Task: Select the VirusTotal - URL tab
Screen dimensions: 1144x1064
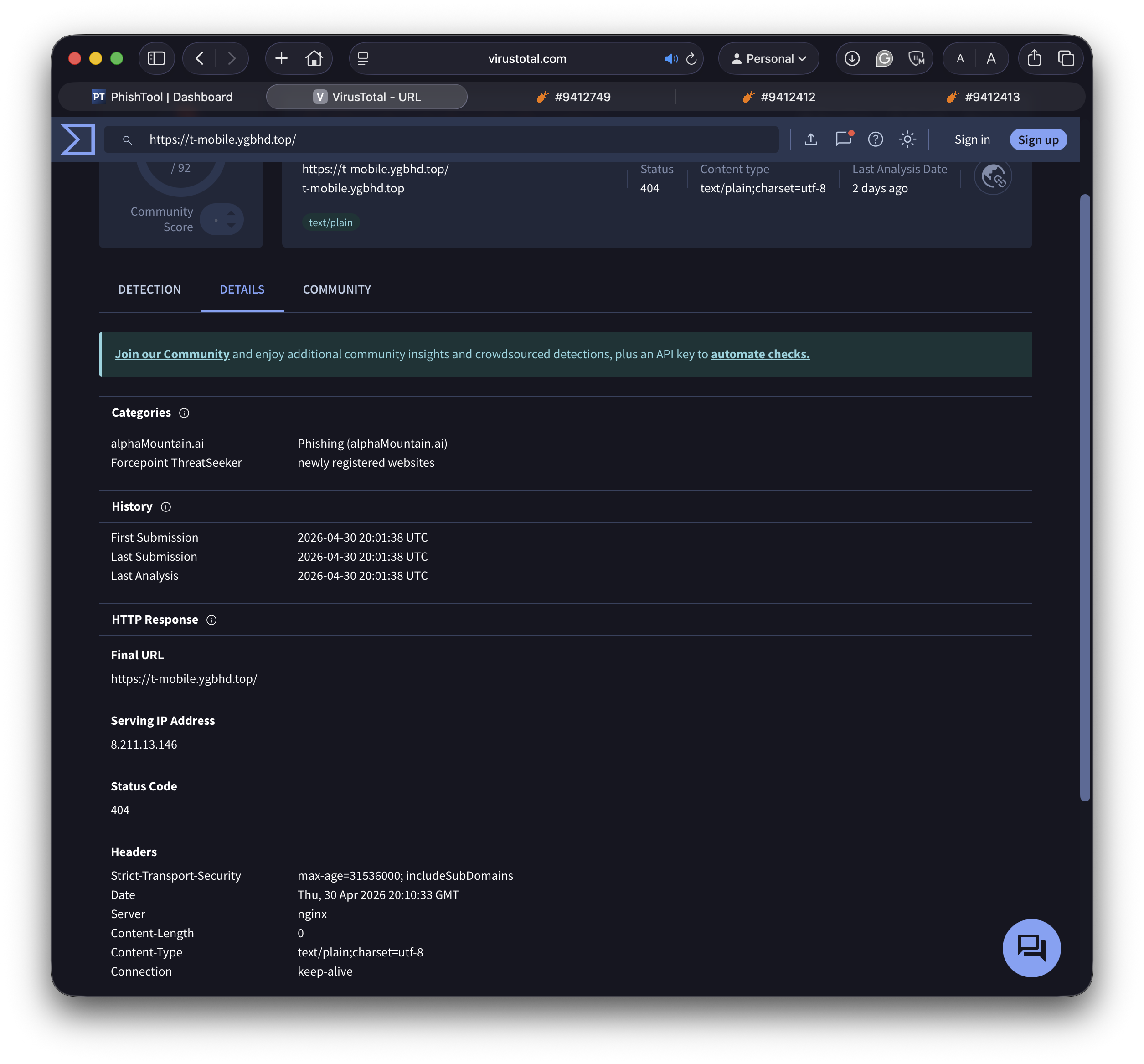Action: click(x=366, y=97)
